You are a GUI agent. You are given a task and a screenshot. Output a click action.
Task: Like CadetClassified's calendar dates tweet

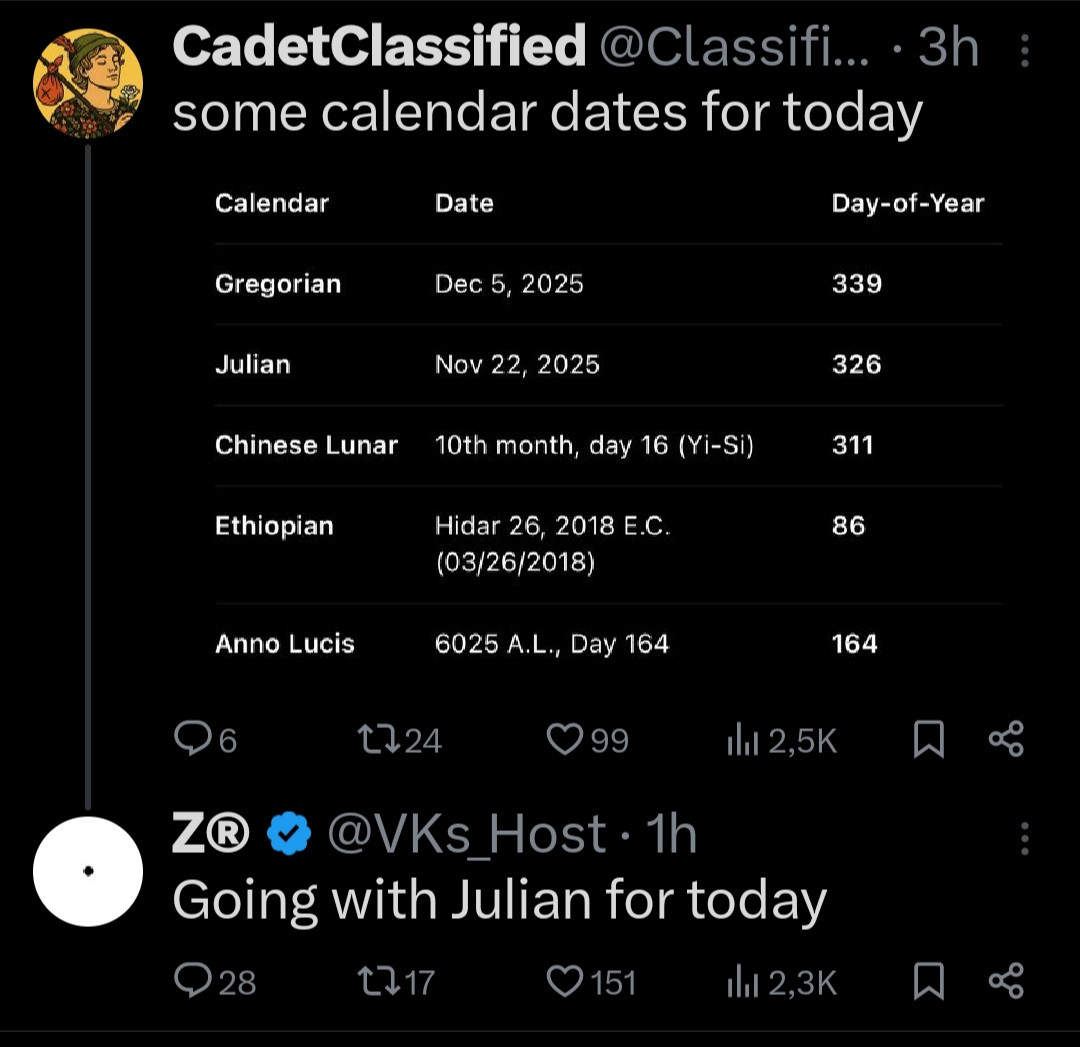(x=565, y=739)
